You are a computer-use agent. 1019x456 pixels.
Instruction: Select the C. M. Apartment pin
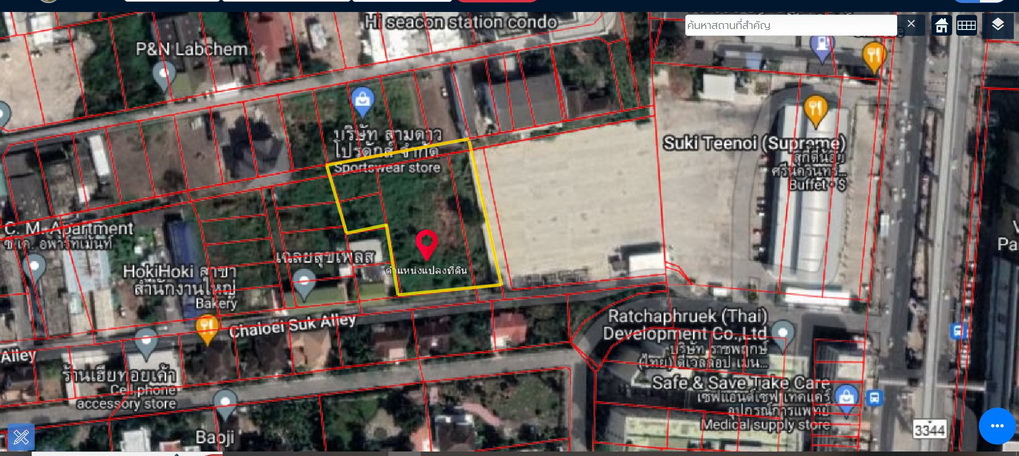click(35, 267)
